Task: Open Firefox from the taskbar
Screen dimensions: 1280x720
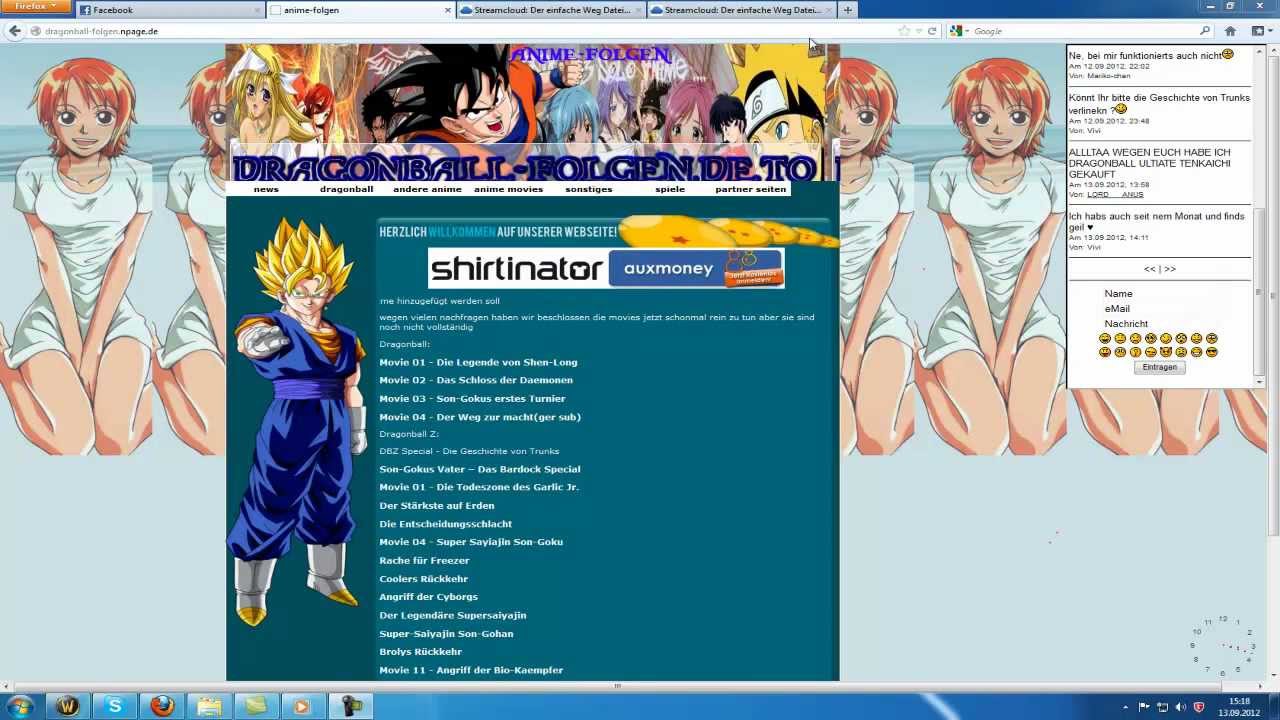Action: [162, 706]
